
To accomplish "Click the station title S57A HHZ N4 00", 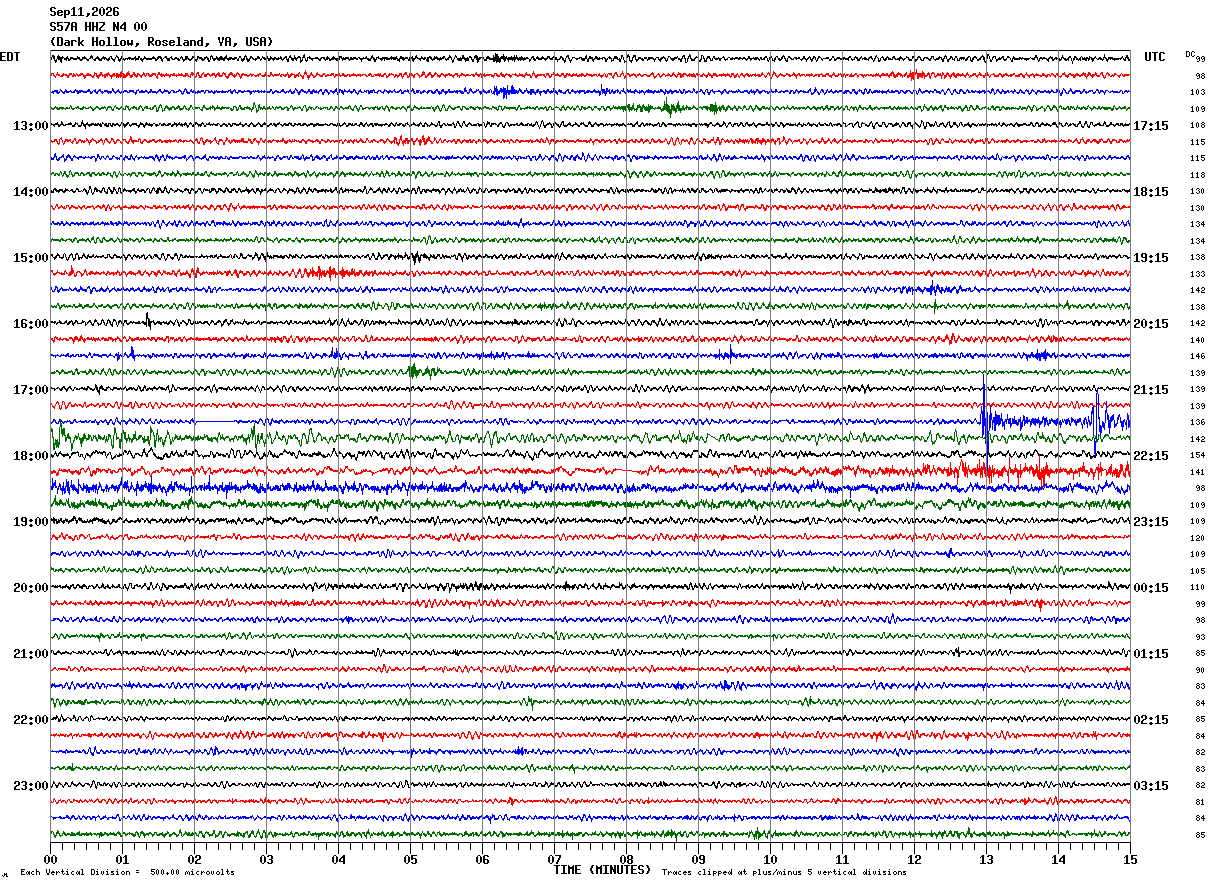I will 98,27.
